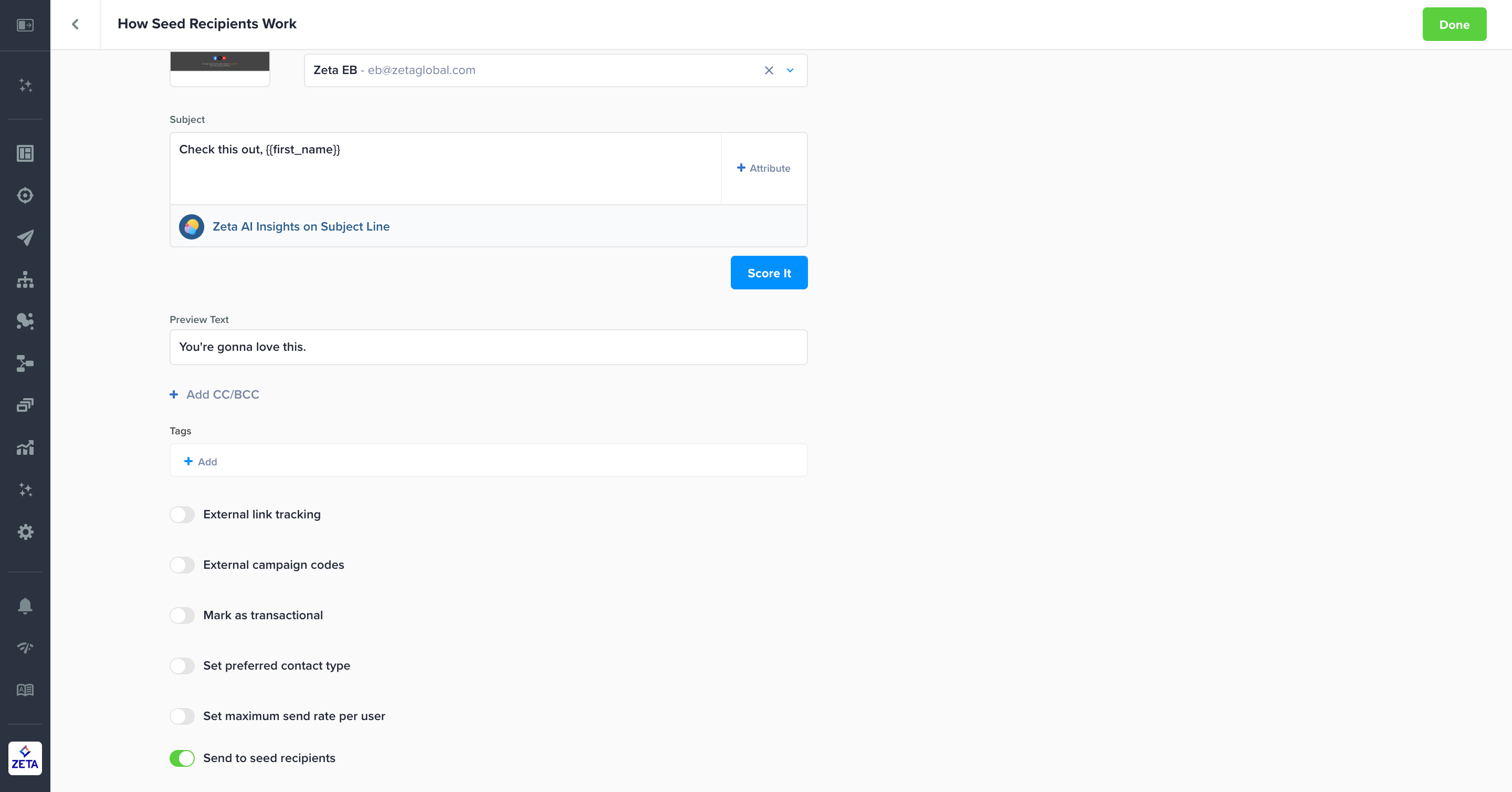Turn on Mark as transactional toggle
Image resolution: width=1512 pixels, height=792 pixels.
[x=182, y=616]
